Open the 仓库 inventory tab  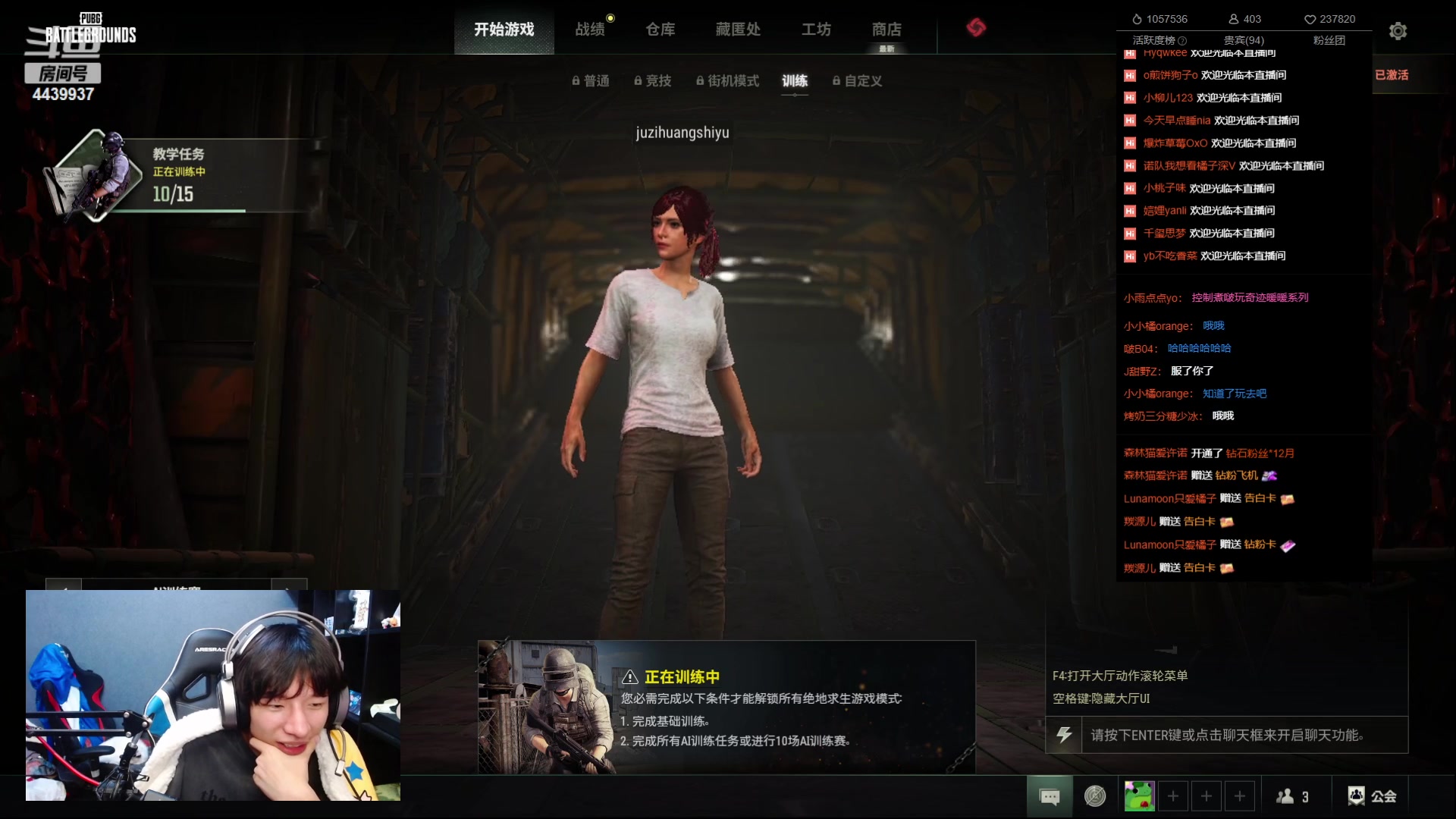(661, 29)
